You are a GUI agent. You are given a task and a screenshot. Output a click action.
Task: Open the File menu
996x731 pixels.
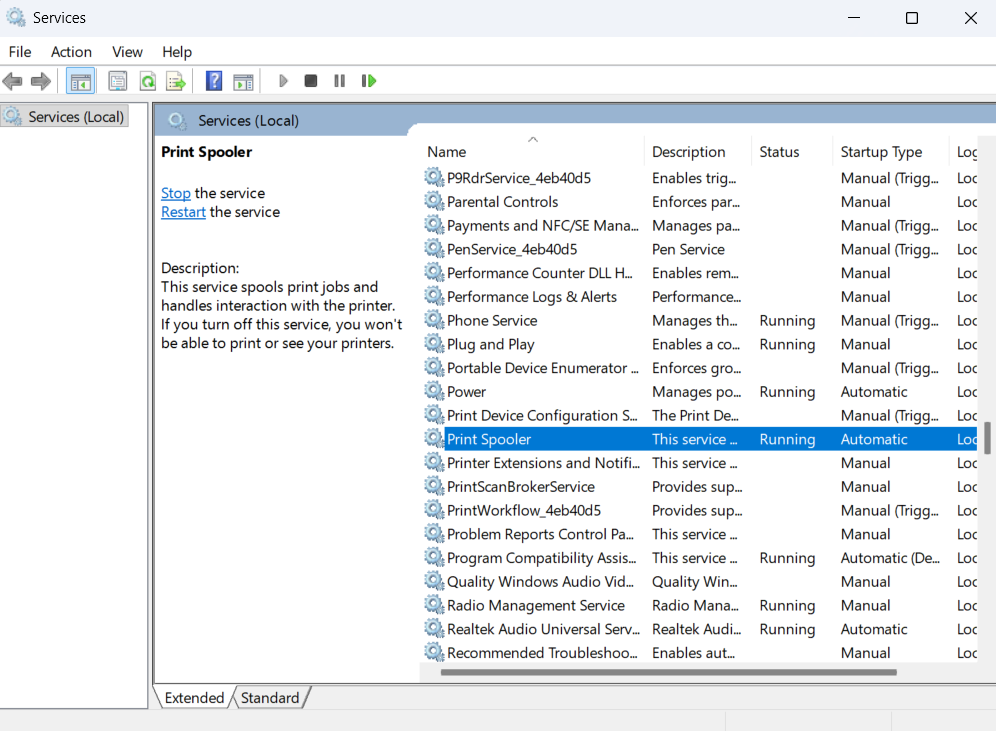coord(20,52)
